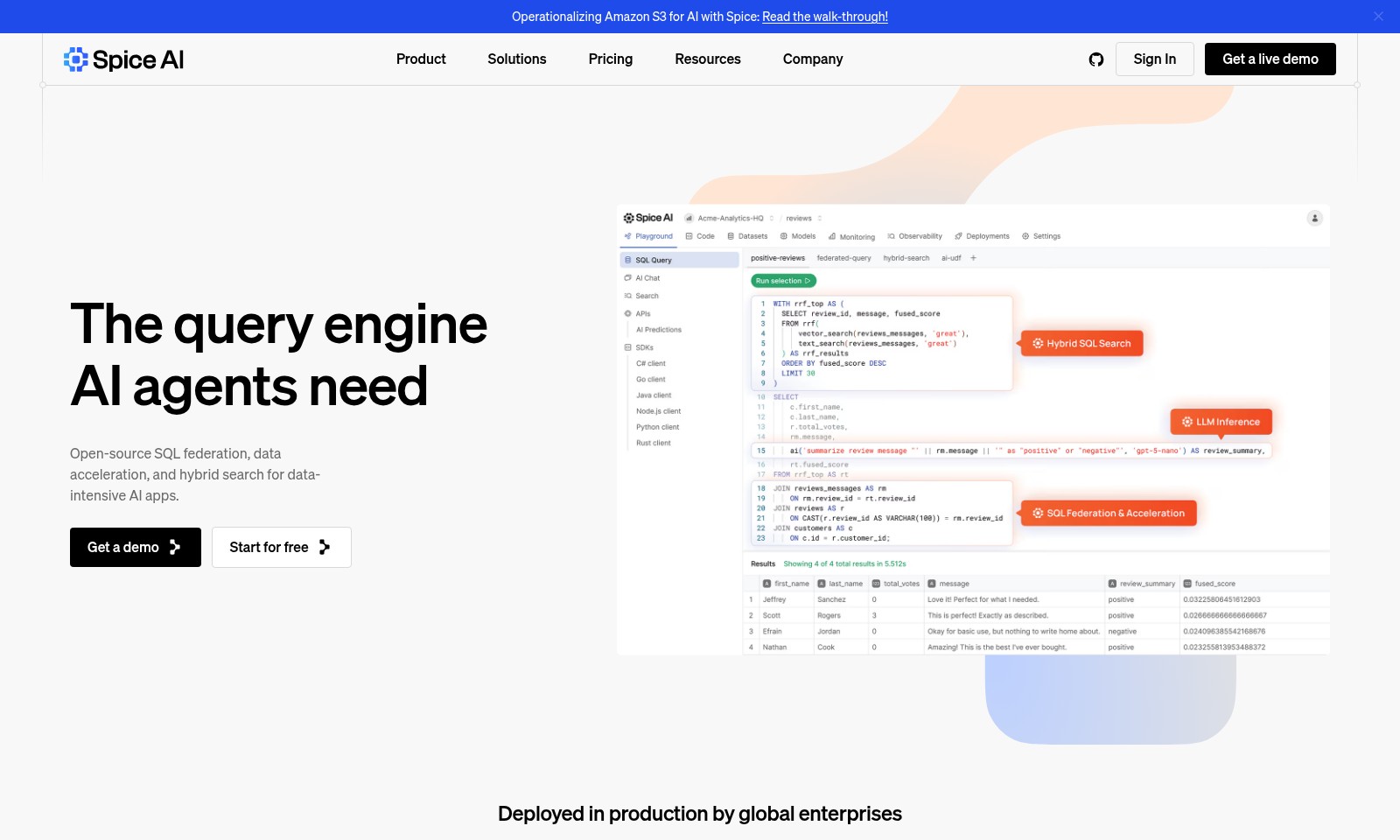Click 'Get a live demo' button
The height and width of the screenshot is (840, 1400).
tap(1270, 59)
